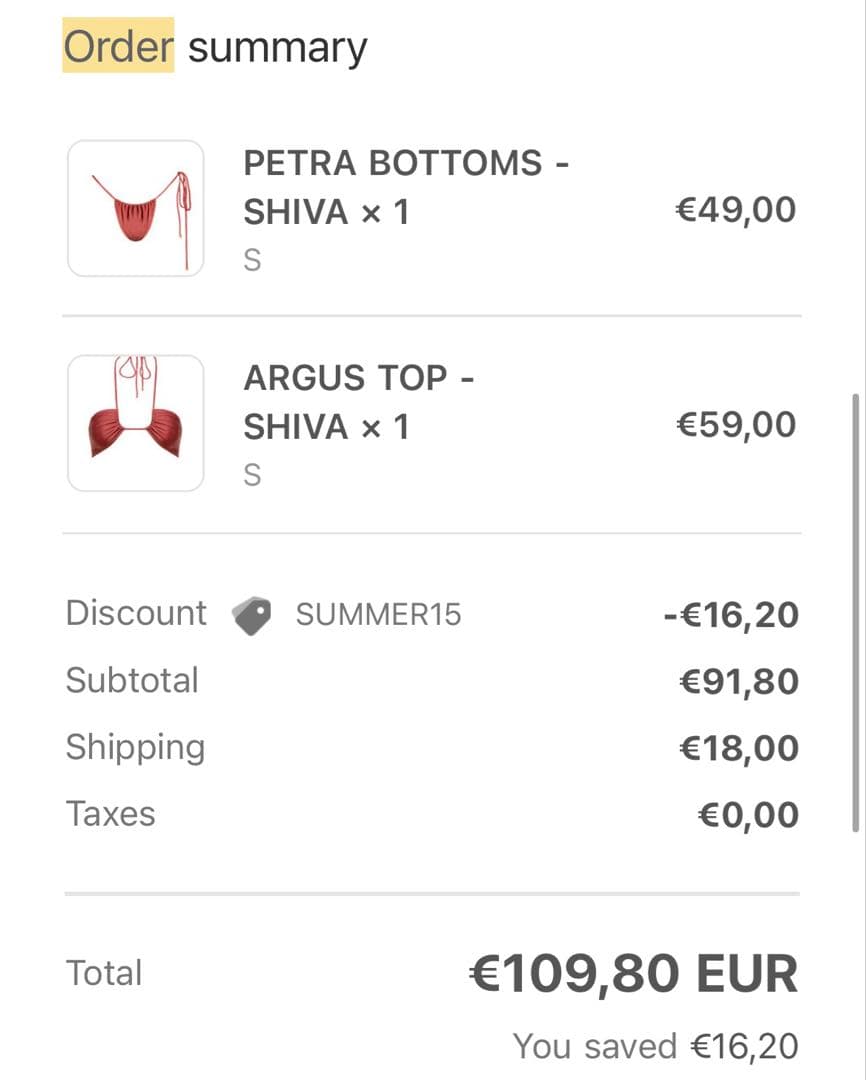Click the Taxes label
Viewport: 866px width, 1080px height.
[x=110, y=814]
